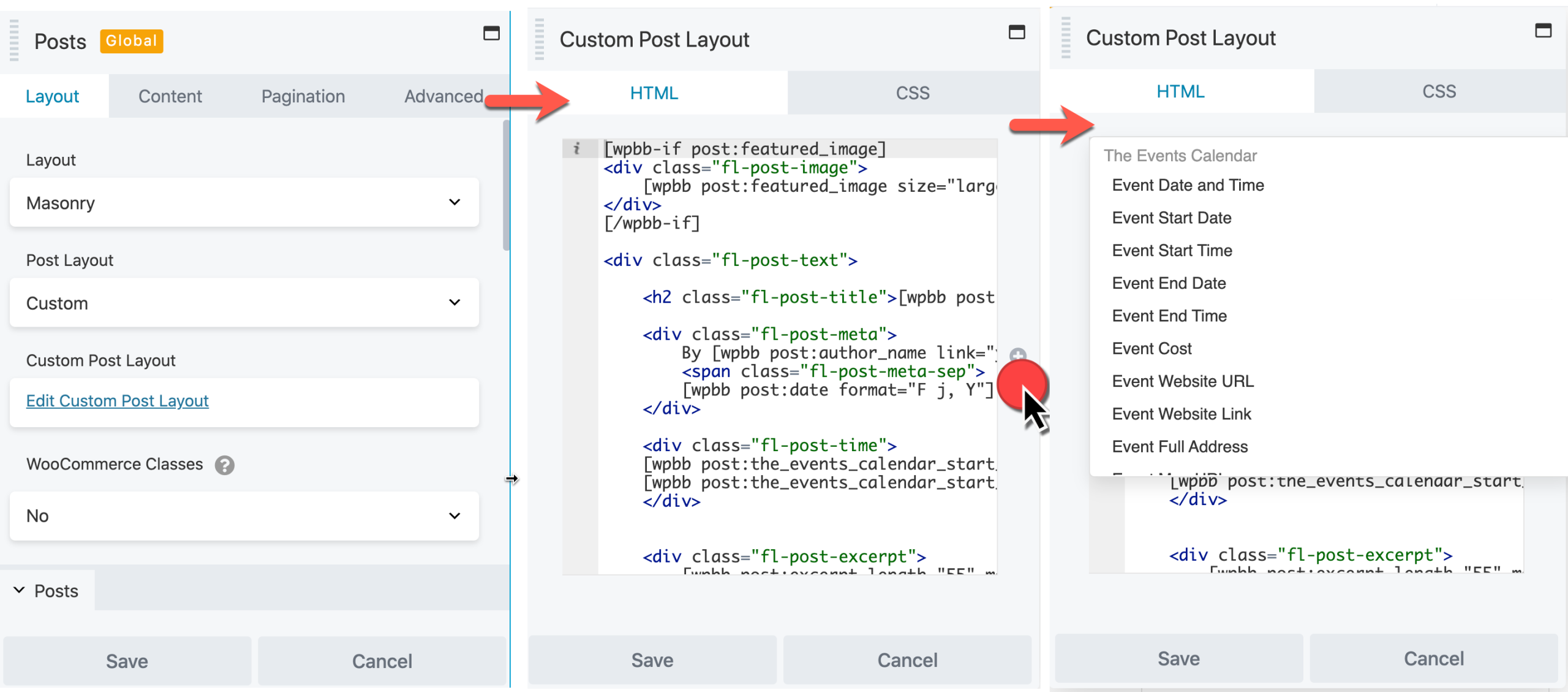The image size is (1568, 692).
Task: Open the Layout dropdown showing Masonry
Action: pos(244,202)
